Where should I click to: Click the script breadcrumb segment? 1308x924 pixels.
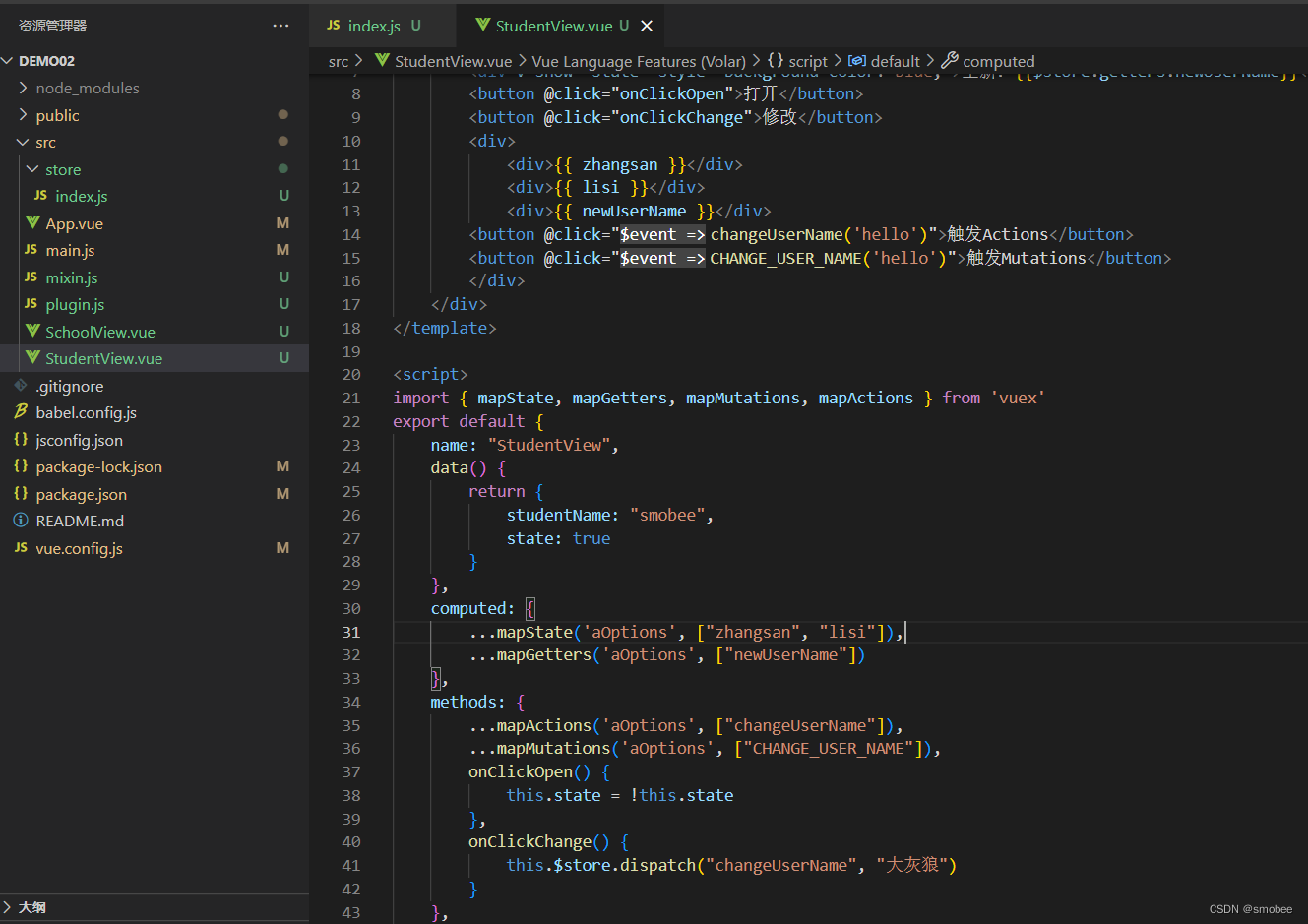(808, 61)
